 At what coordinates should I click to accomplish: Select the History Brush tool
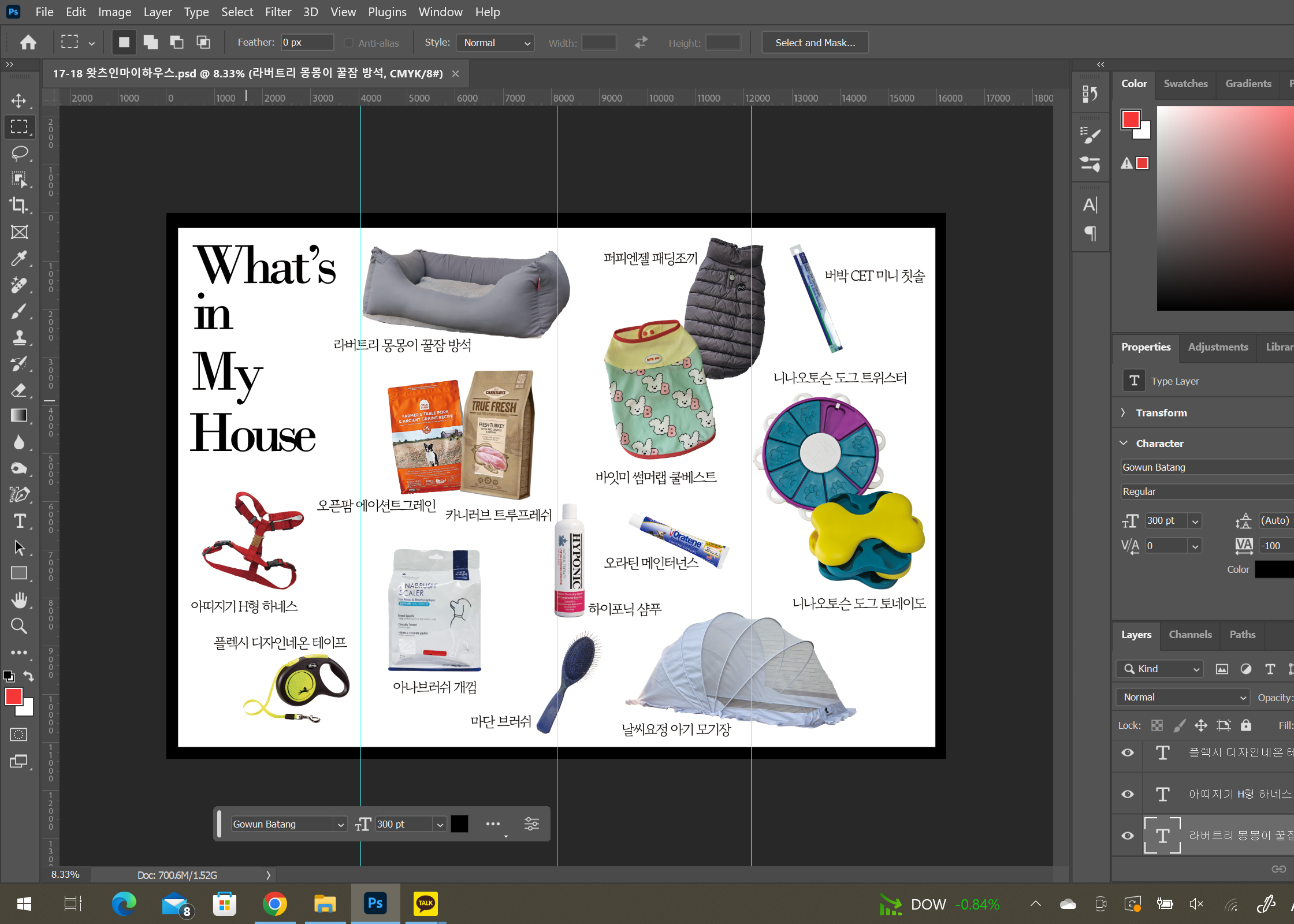click(19, 364)
